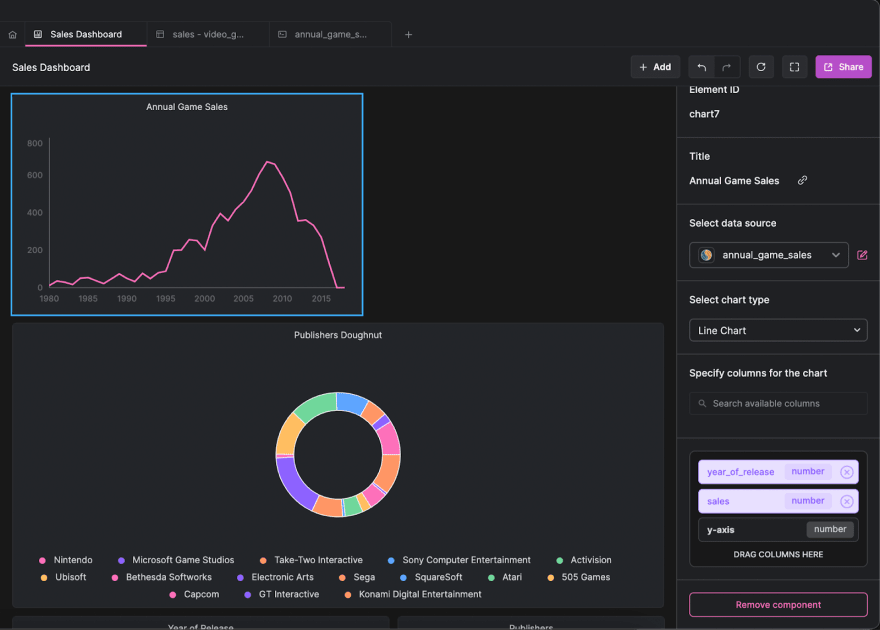Copy link icon next to Annual Game Sales title

point(803,180)
